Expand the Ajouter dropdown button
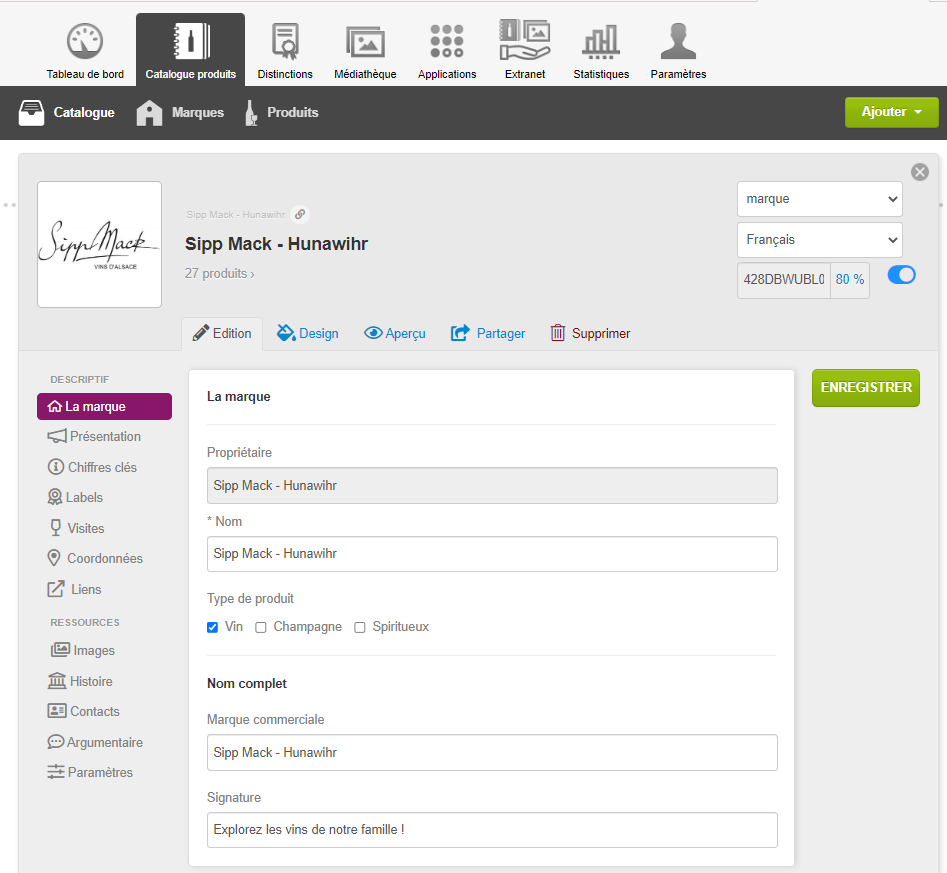The image size is (947, 873). 891,112
